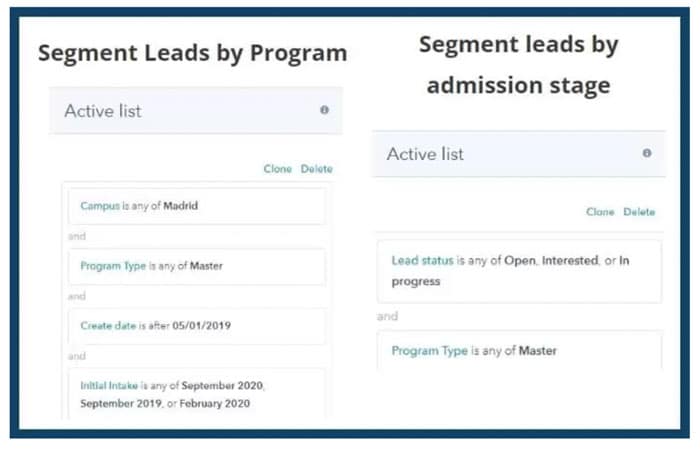Select left Active list header bar
This screenshot has height=453, width=700.
click(x=196, y=111)
